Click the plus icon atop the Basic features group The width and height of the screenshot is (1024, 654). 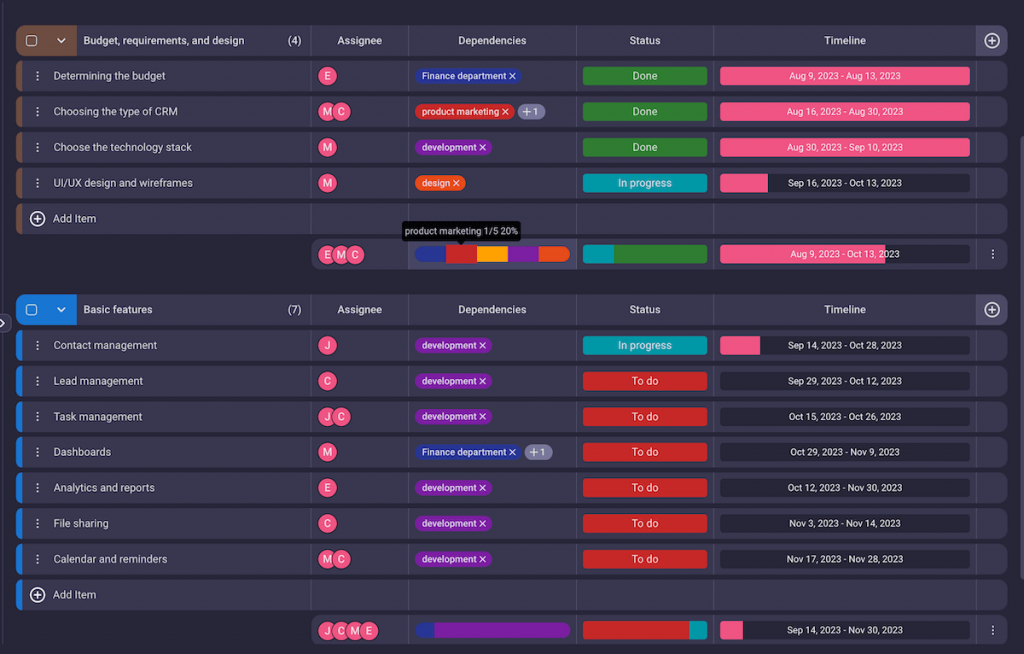[991, 310]
